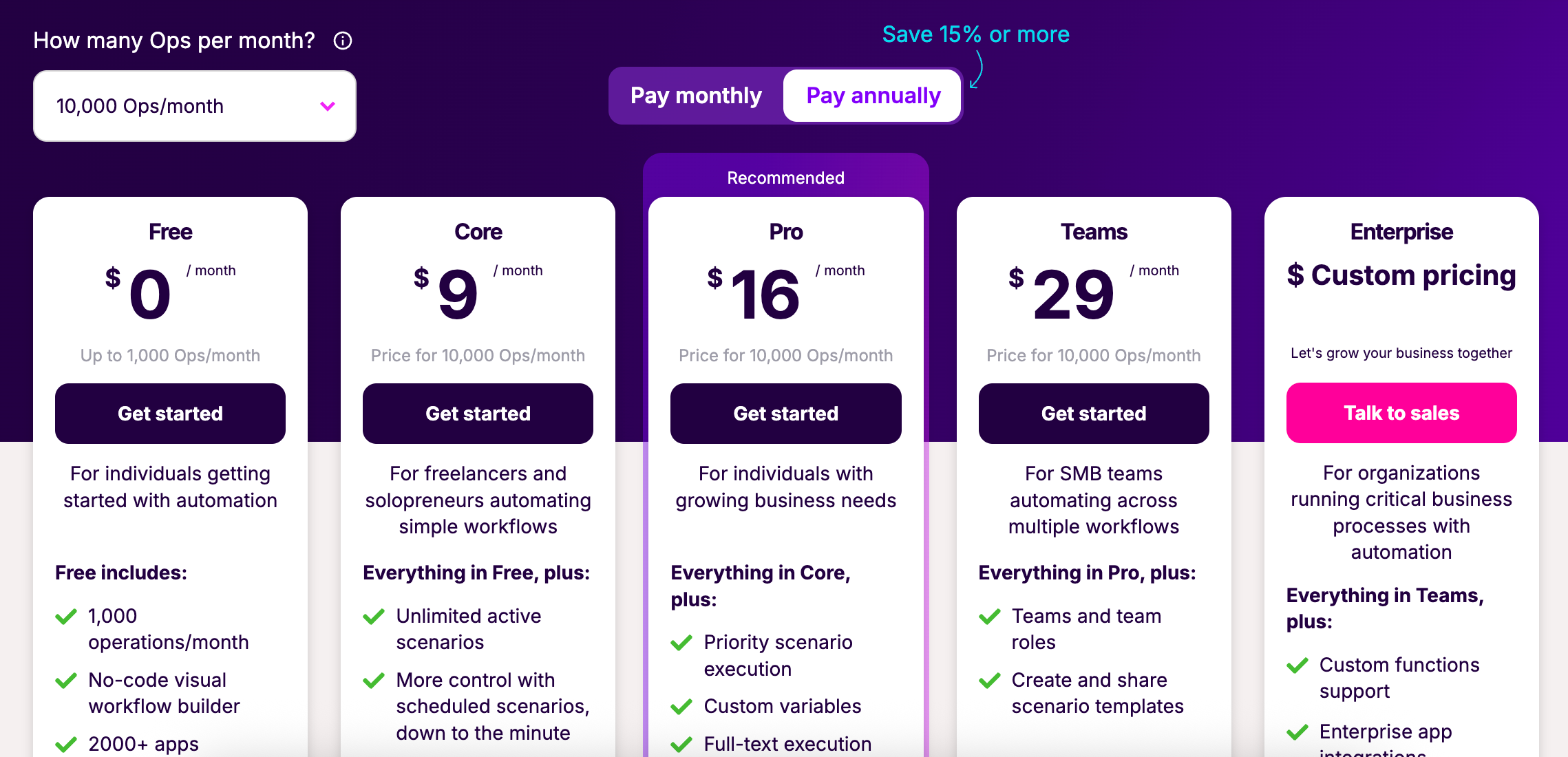Switch billing to Pay monthly
Viewport: 1568px width, 757px height.
tap(696, 96)
